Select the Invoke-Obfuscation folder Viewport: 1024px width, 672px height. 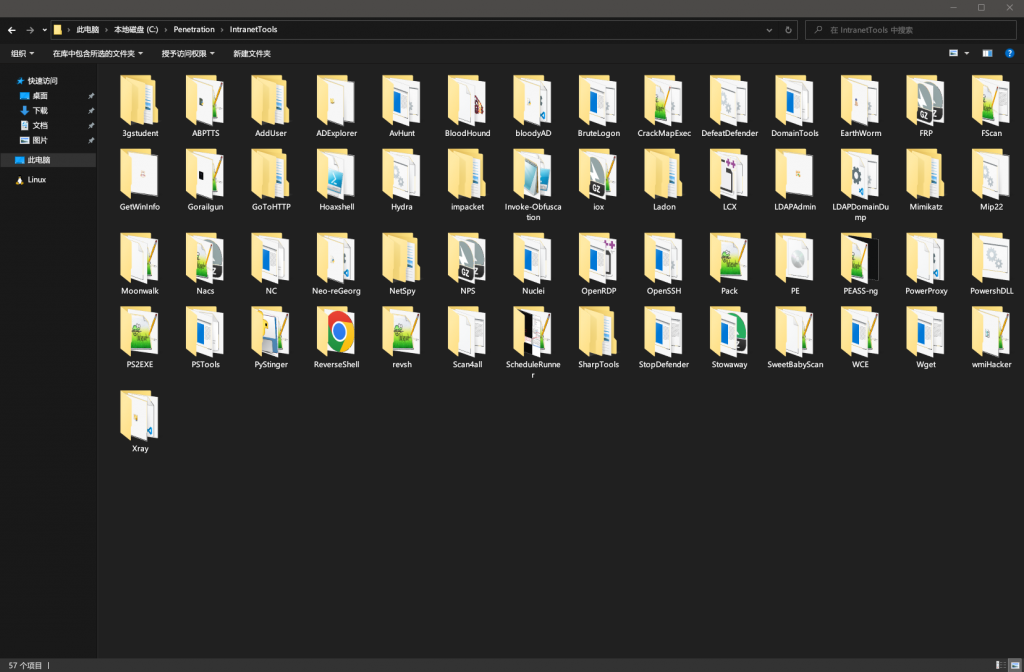coord(533,185)
